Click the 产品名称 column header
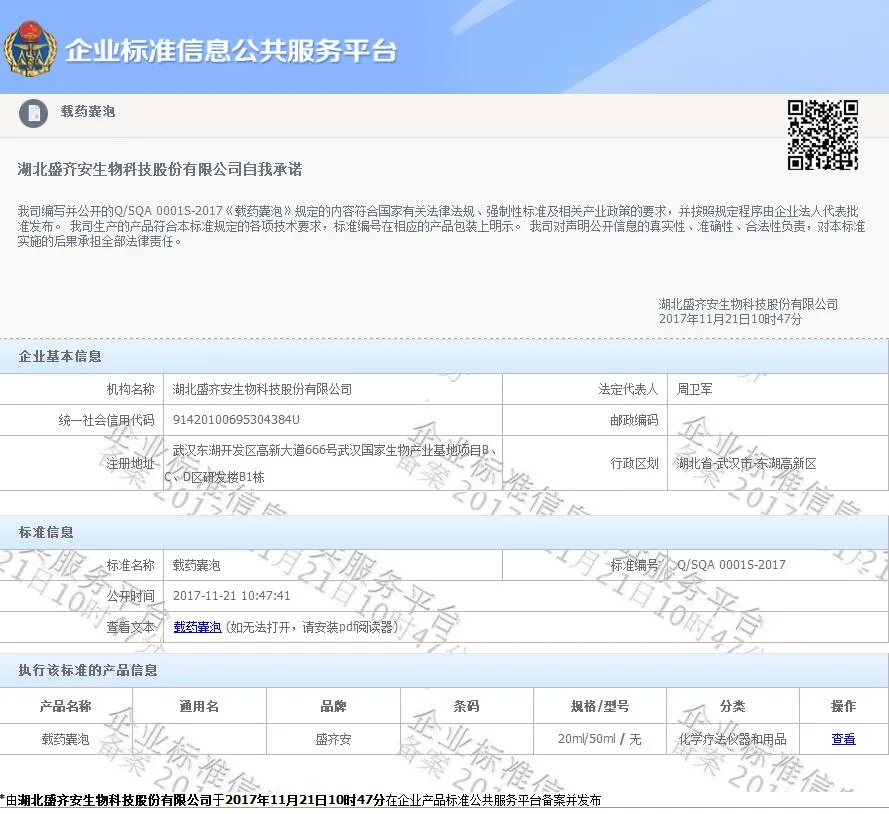Viewport: 889px width, 814px height. pyautogui.click(x=66, y=706)
